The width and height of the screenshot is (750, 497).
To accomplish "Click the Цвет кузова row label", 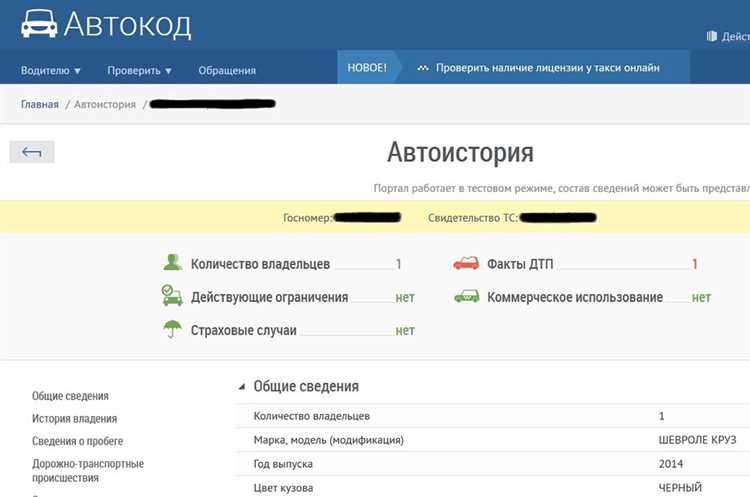I will pyautogui.click(x=283, y=488).
